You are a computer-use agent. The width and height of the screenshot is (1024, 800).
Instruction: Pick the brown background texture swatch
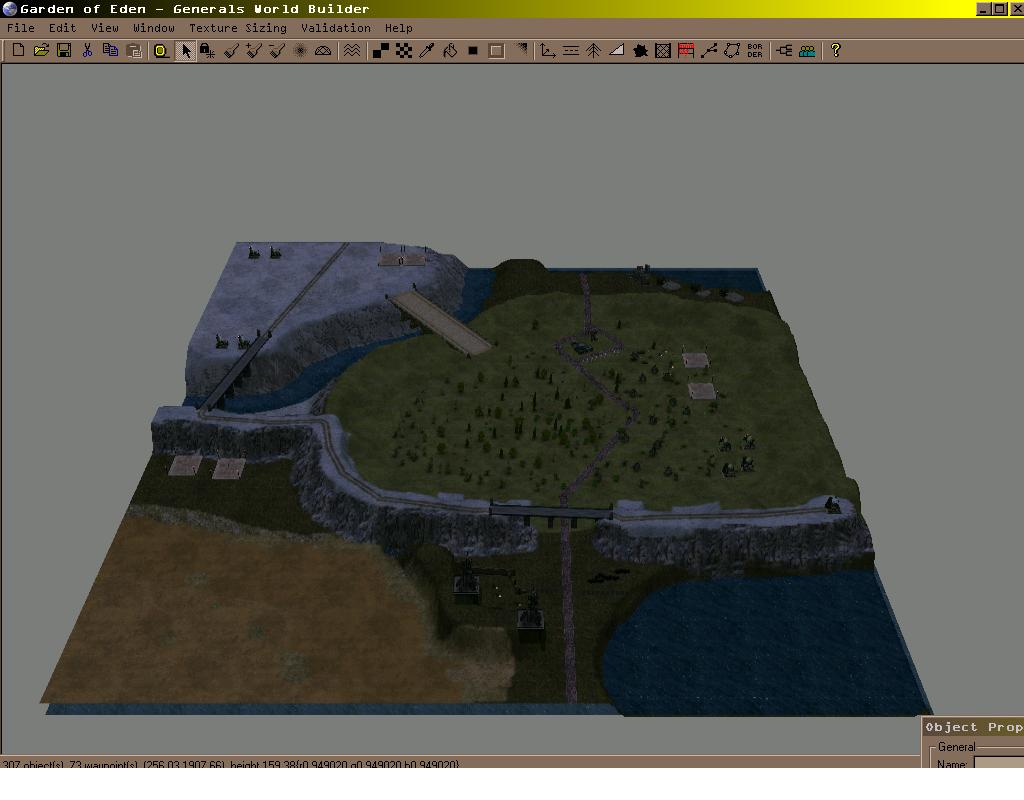tap(496, 50)
